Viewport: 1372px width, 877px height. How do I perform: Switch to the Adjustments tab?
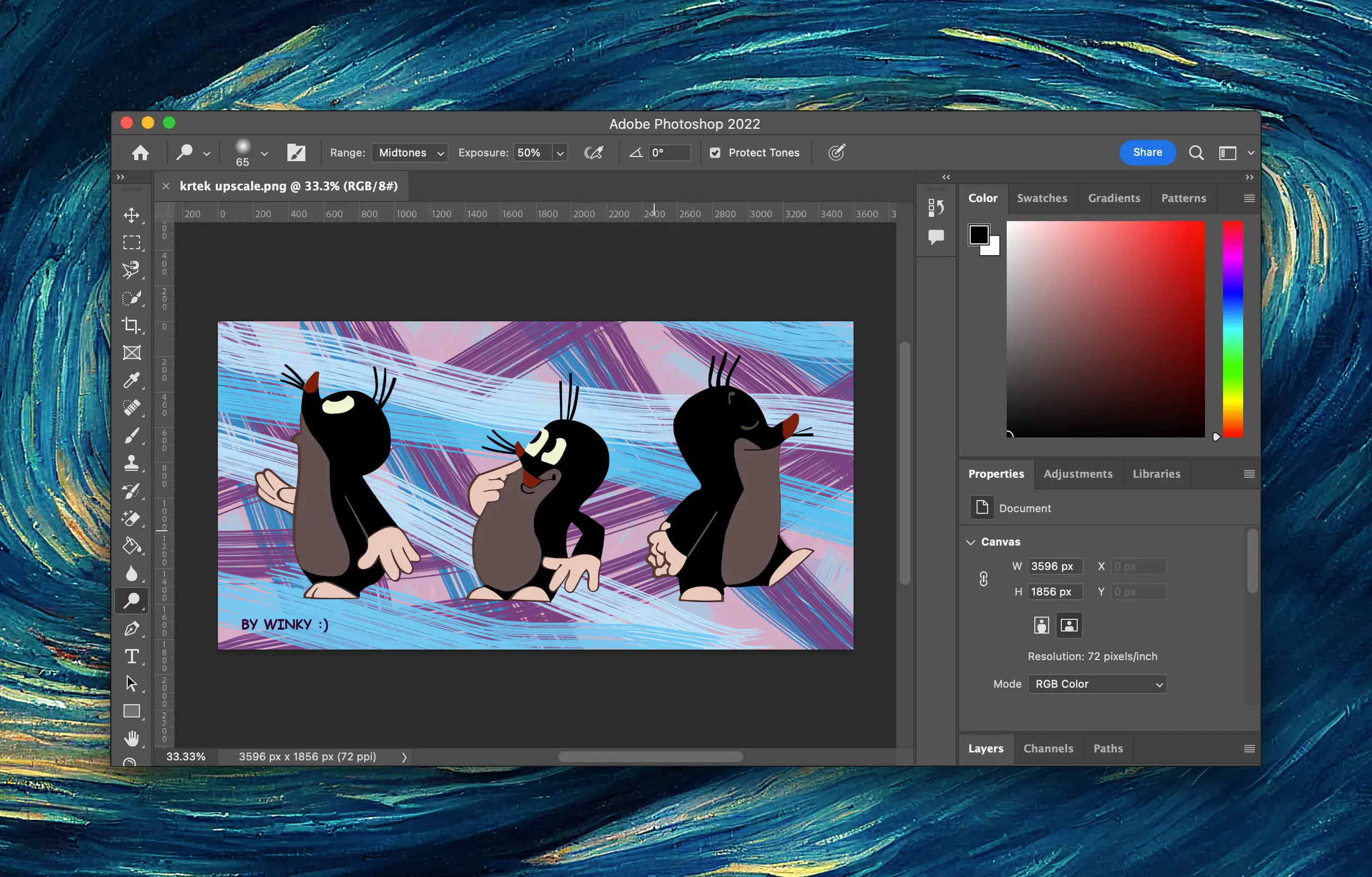click(x=1077, y=474)
